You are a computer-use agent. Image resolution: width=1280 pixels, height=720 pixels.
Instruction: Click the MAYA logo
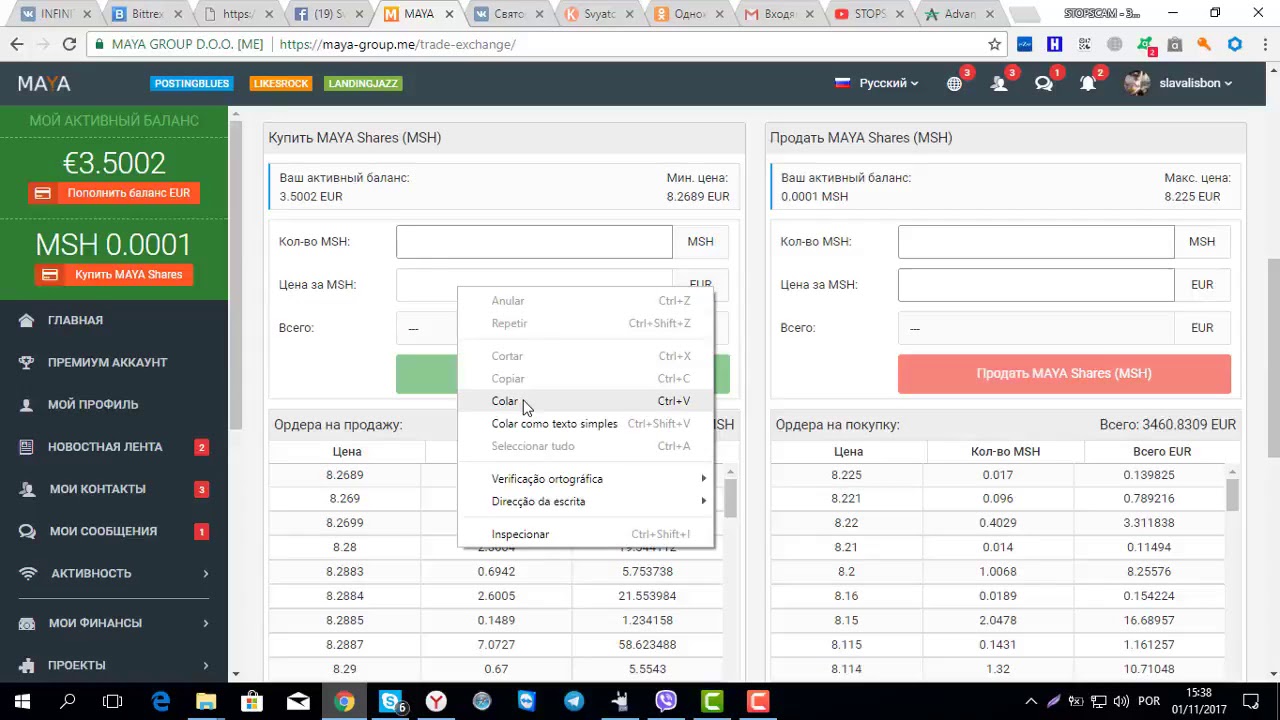(x=44, y=83)
